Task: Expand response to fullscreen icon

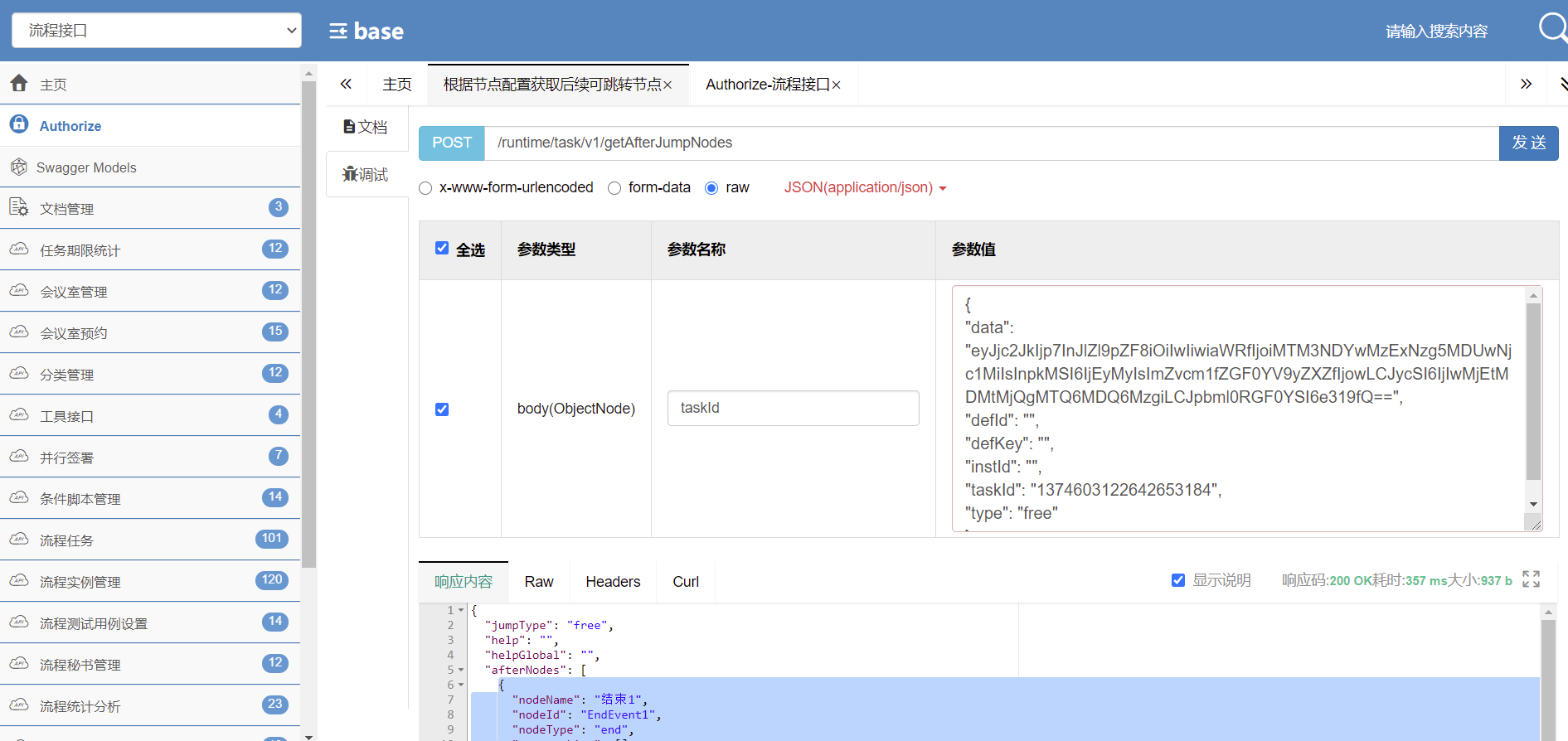Action: tap(1531, 579)
